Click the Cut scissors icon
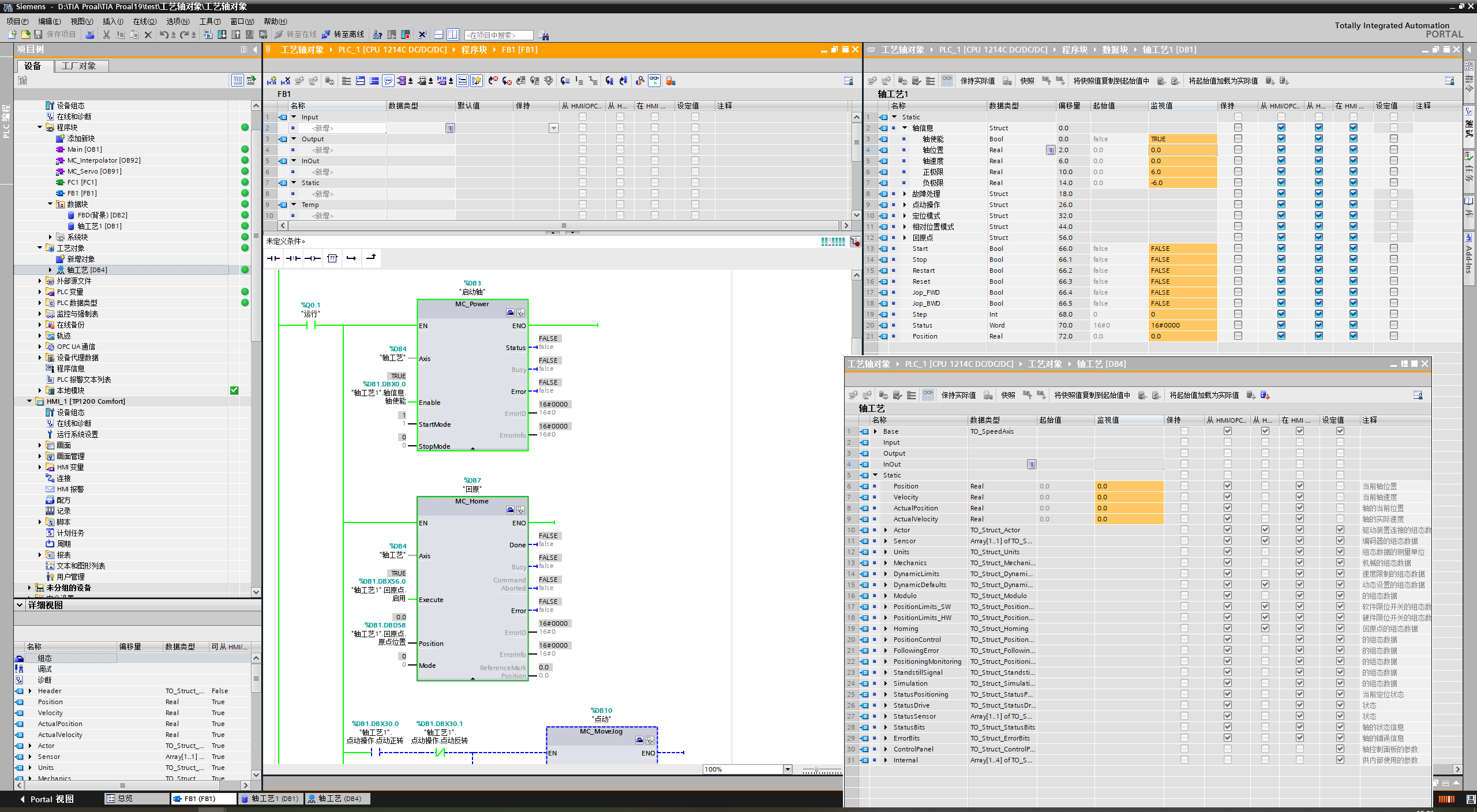This screenshot has height=812, width=1477. [x=106, y=35]
